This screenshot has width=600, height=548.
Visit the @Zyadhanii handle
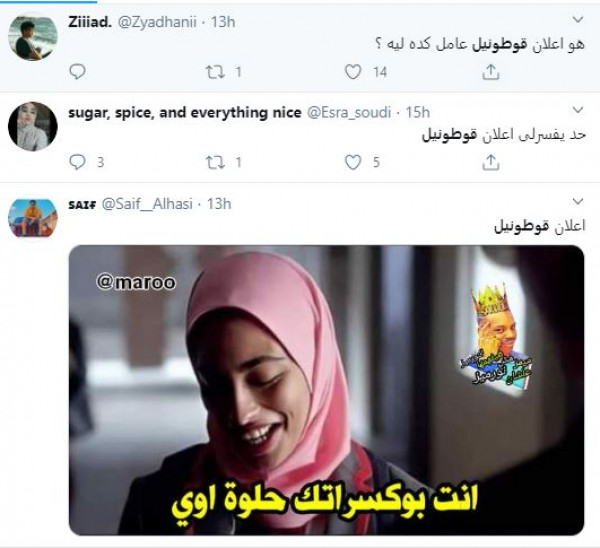coord(157,22)
